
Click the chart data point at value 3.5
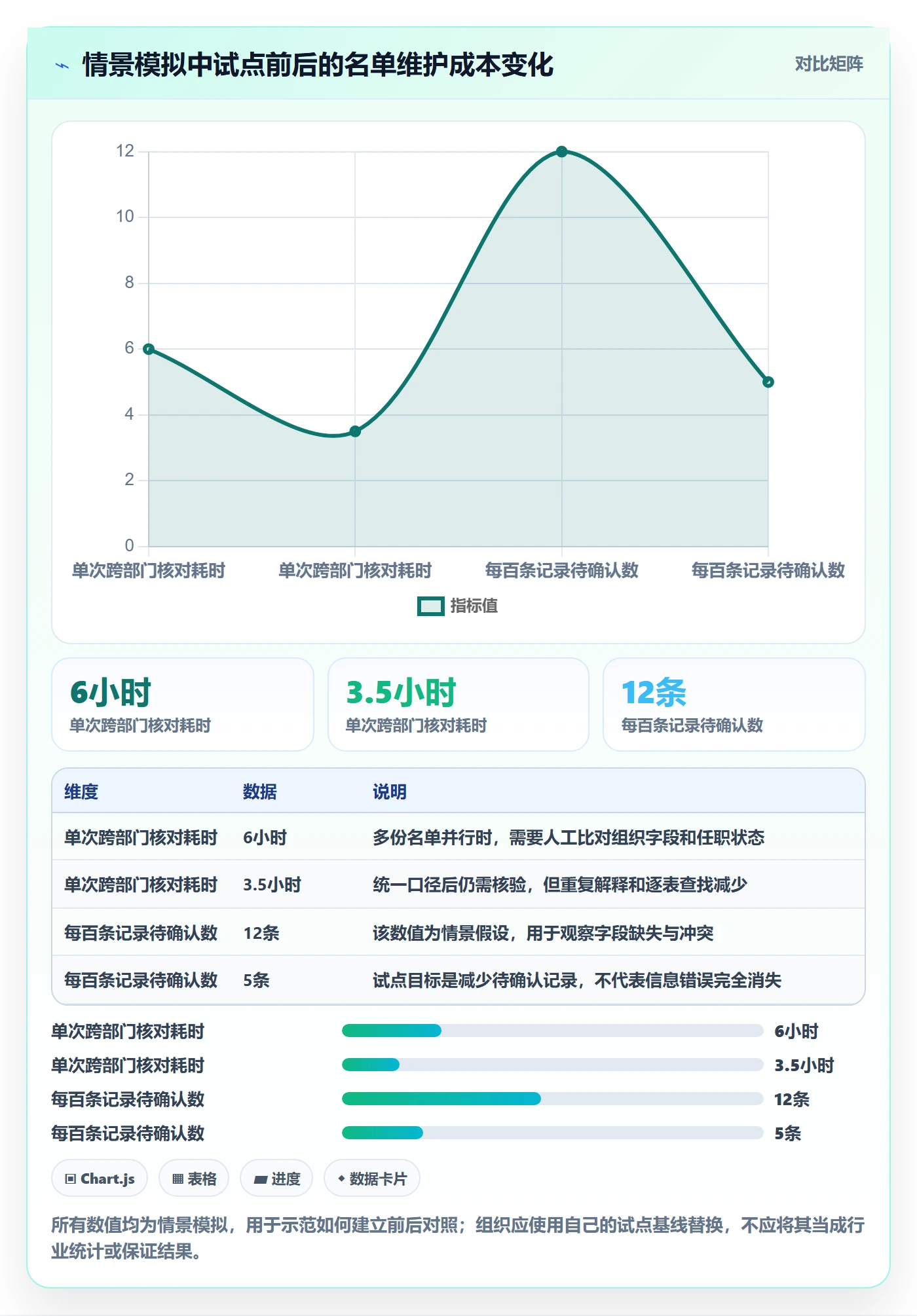click(x=355, y=431)
